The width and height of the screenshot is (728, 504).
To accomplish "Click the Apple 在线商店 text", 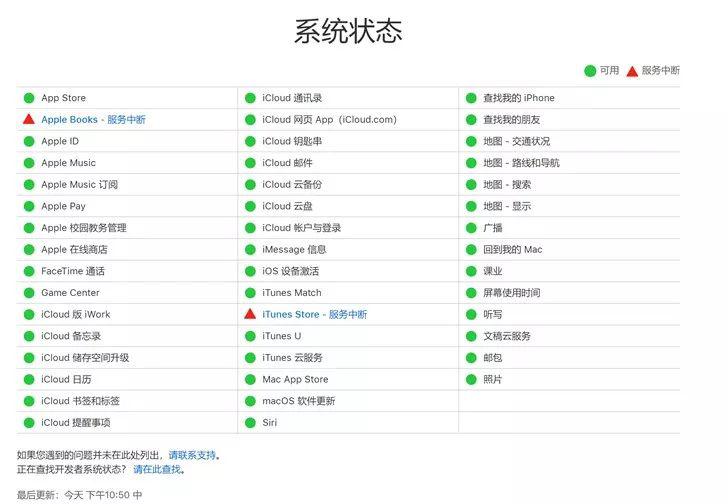I will pyautogui.click(x=74, y=250).
